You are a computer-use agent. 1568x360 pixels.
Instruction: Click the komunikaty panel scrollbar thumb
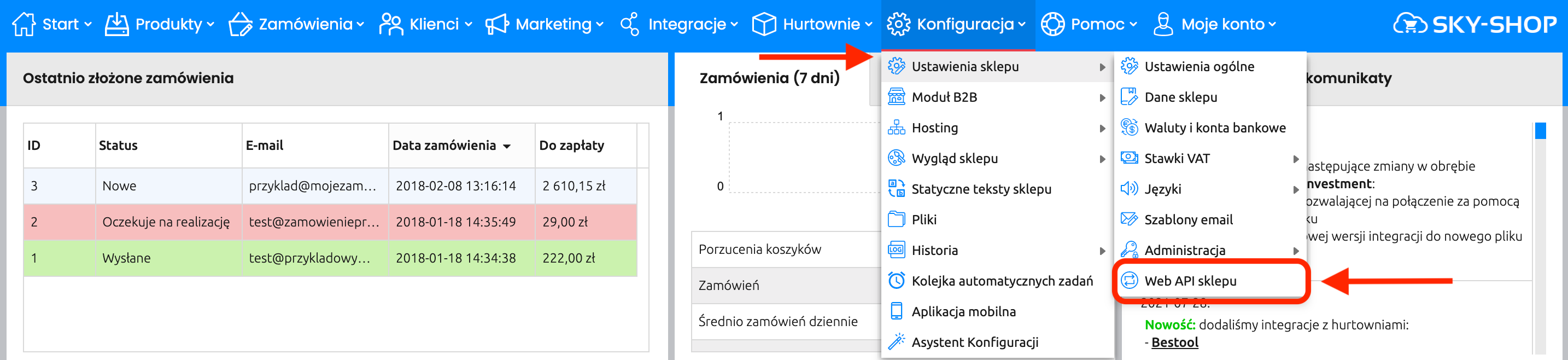tap(1540, 130)
